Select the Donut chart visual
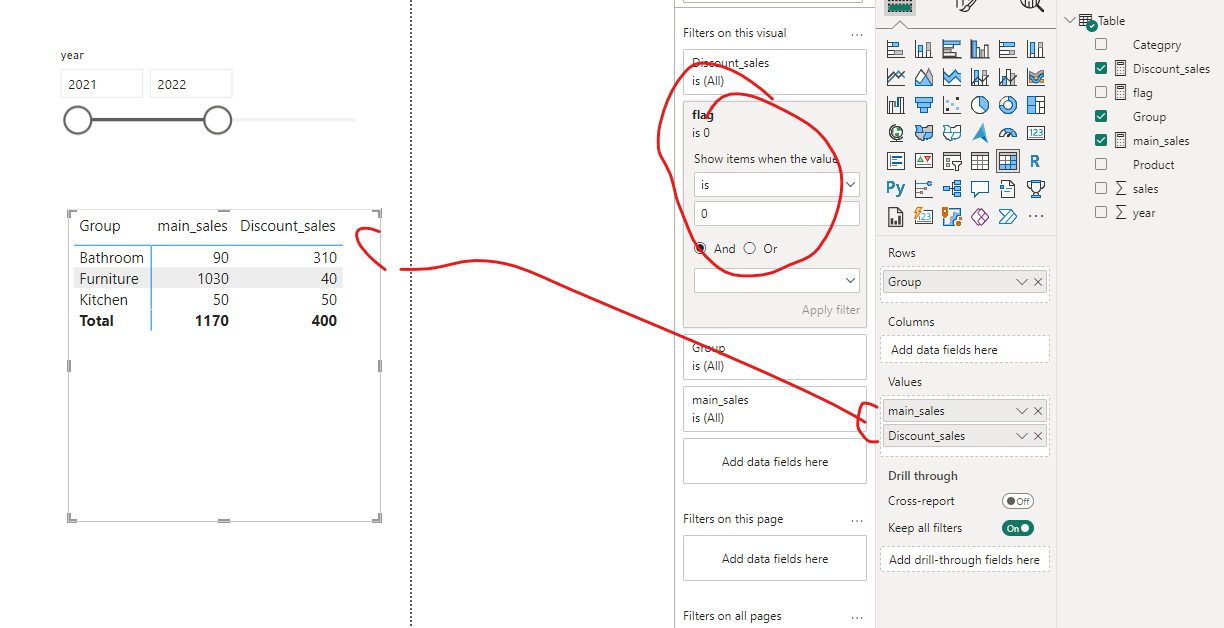Viewport: 1224px width, 628px height. tap(1008, 105)
